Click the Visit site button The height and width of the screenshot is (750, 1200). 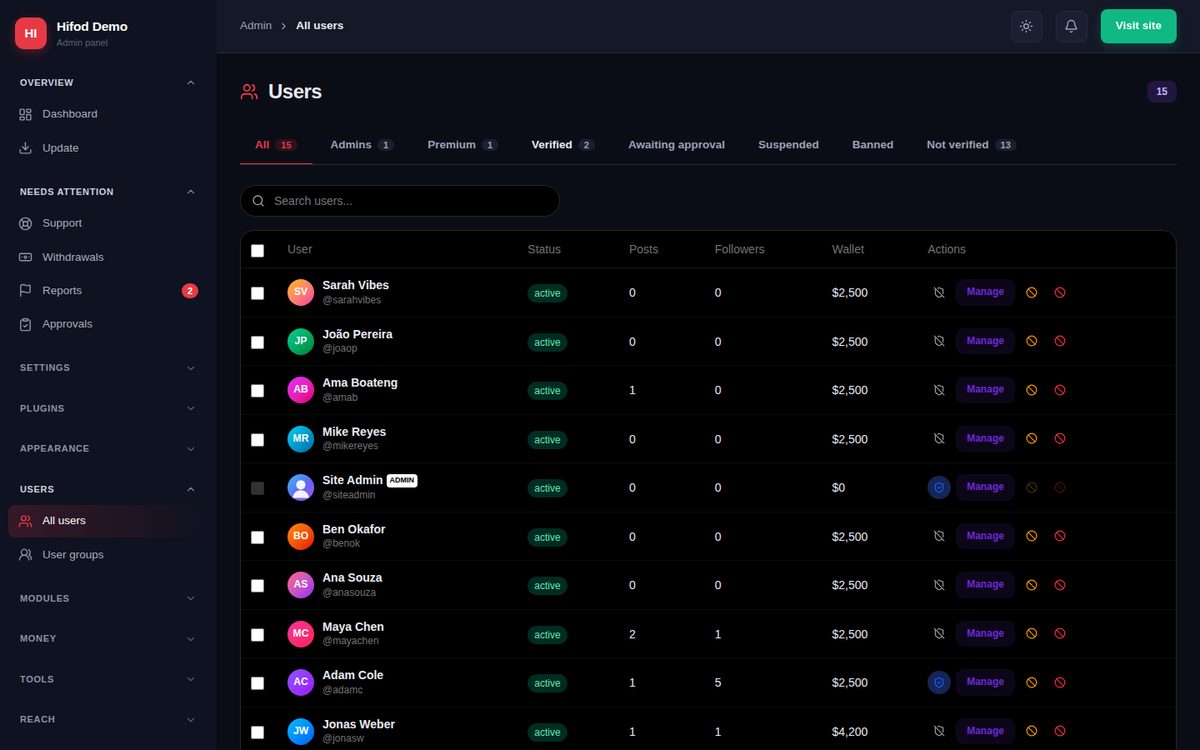pyautogui.click(x=1138, y=26)
